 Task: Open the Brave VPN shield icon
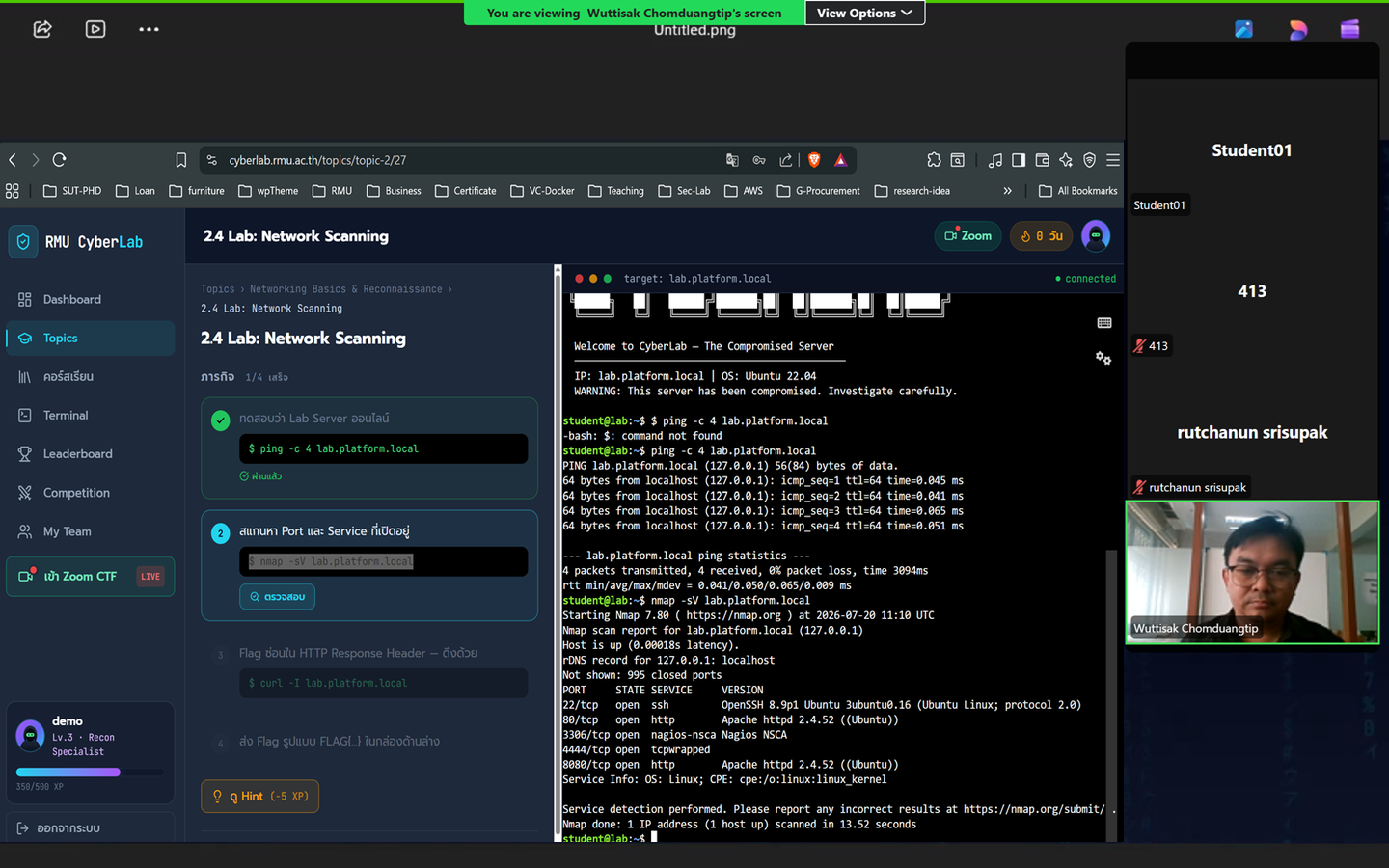pyautogui.click(x=1090, y=160)
